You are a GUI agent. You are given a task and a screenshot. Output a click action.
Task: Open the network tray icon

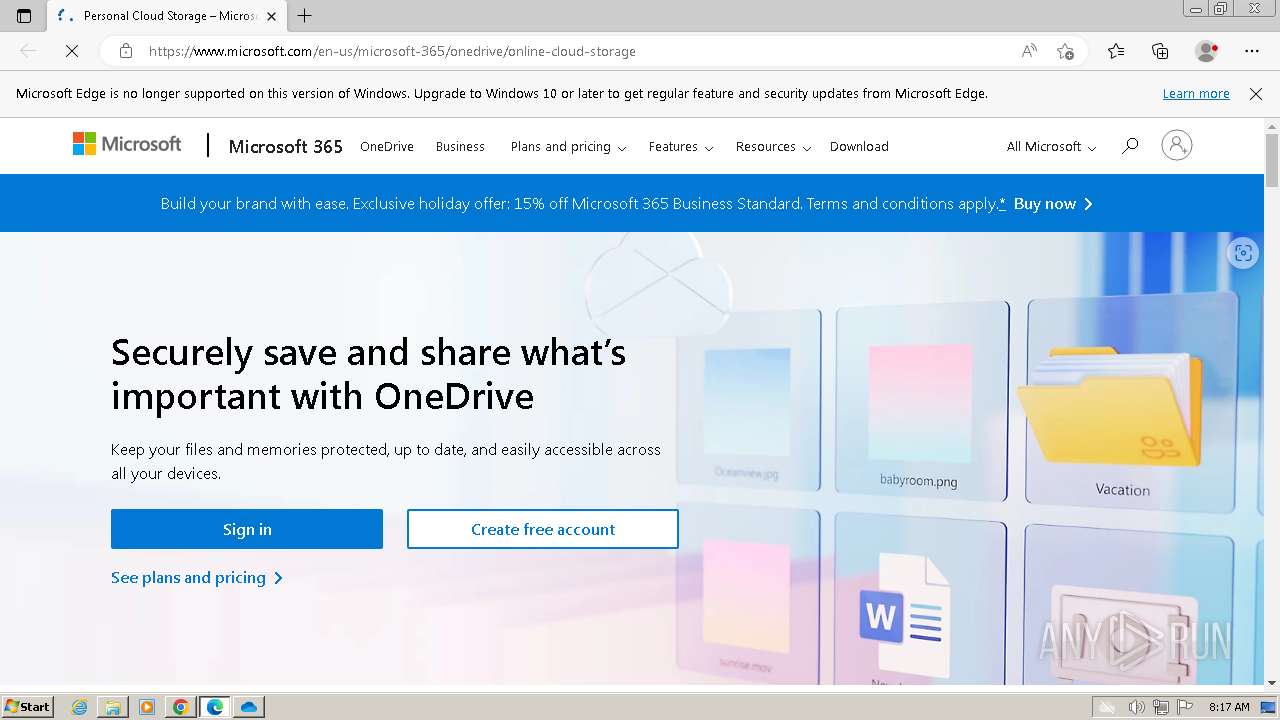tap(1160, 707)
